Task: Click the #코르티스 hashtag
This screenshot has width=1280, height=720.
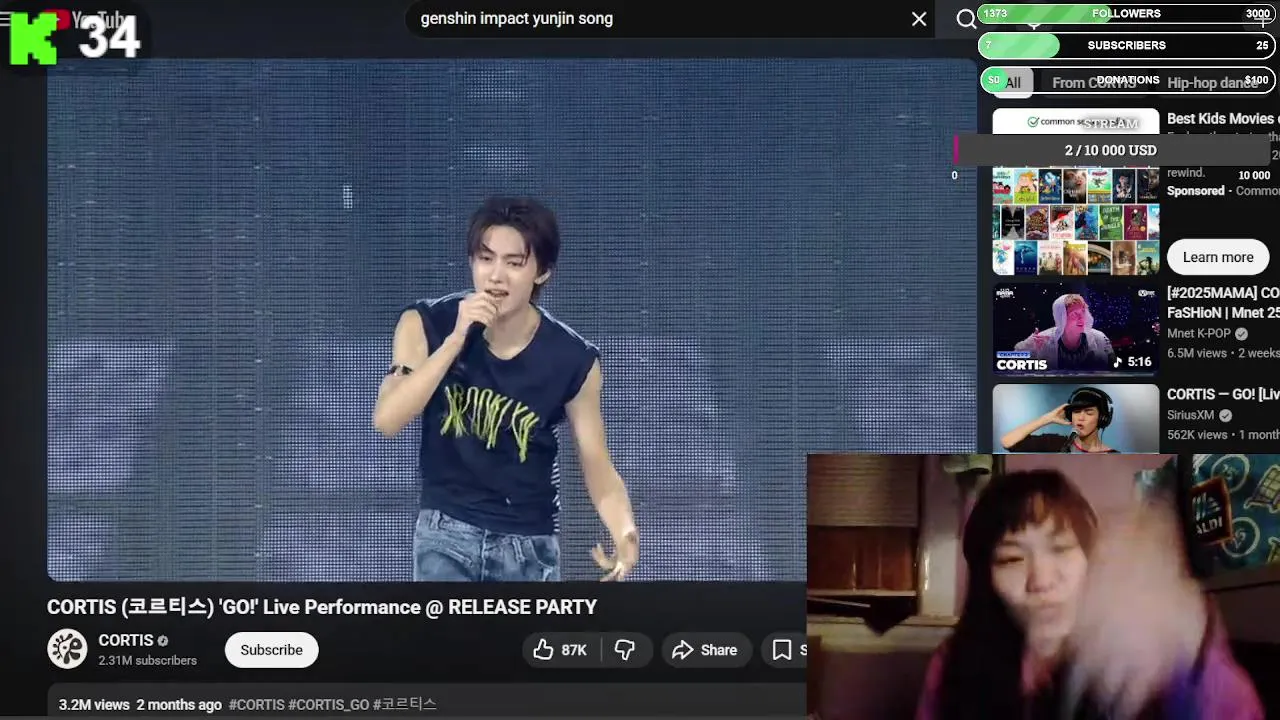Action: coord(404,705)
